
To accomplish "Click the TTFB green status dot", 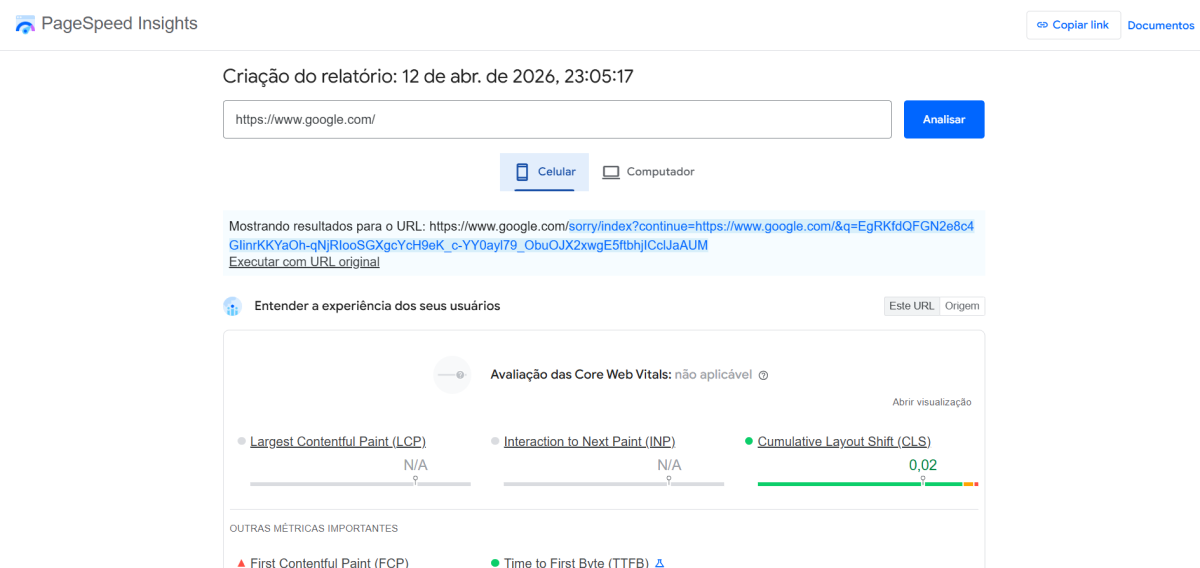I will click(x=495, y=563).
